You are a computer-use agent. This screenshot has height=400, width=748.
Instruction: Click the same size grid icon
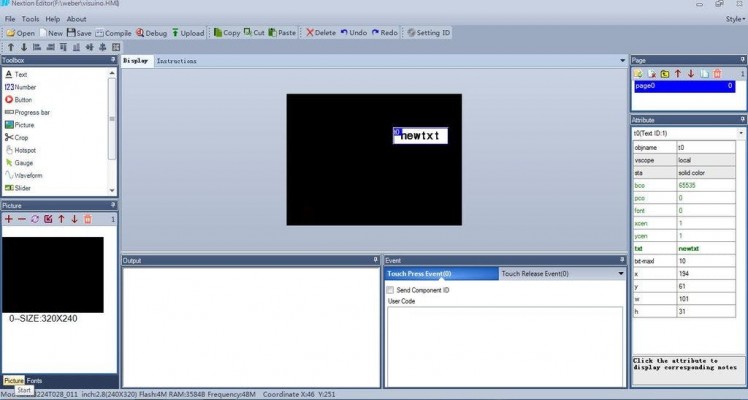116,47
